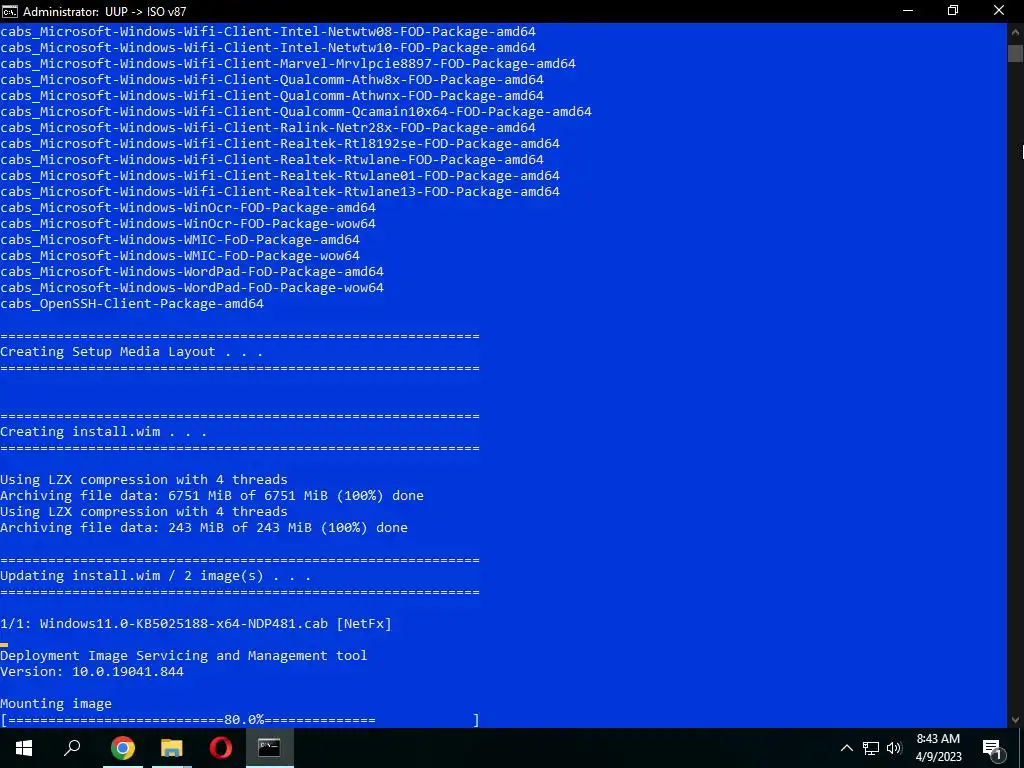Click the Intel-Netwtw10 package line

(x=268, y=48)
